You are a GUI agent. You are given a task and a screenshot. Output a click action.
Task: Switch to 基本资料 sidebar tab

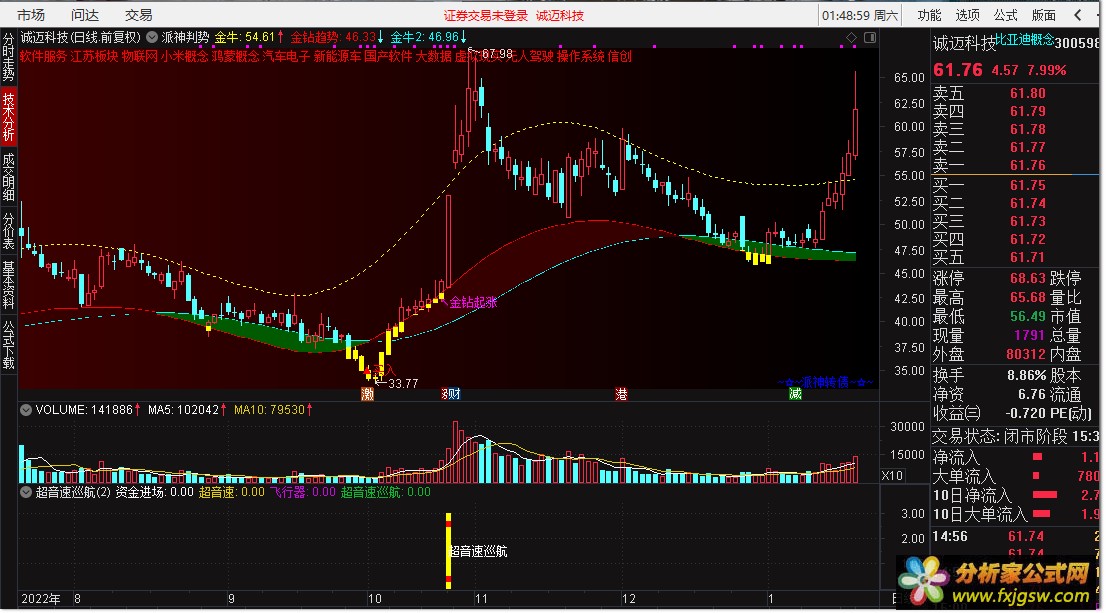click(x=8, y=285)
